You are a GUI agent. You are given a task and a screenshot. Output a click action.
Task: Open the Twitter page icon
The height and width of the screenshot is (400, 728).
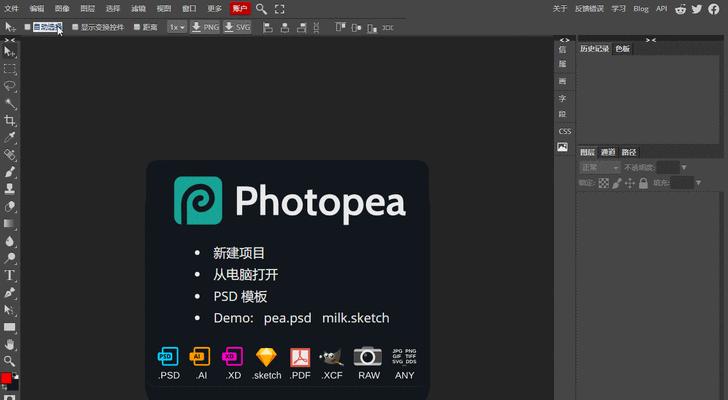click(697, 9)
